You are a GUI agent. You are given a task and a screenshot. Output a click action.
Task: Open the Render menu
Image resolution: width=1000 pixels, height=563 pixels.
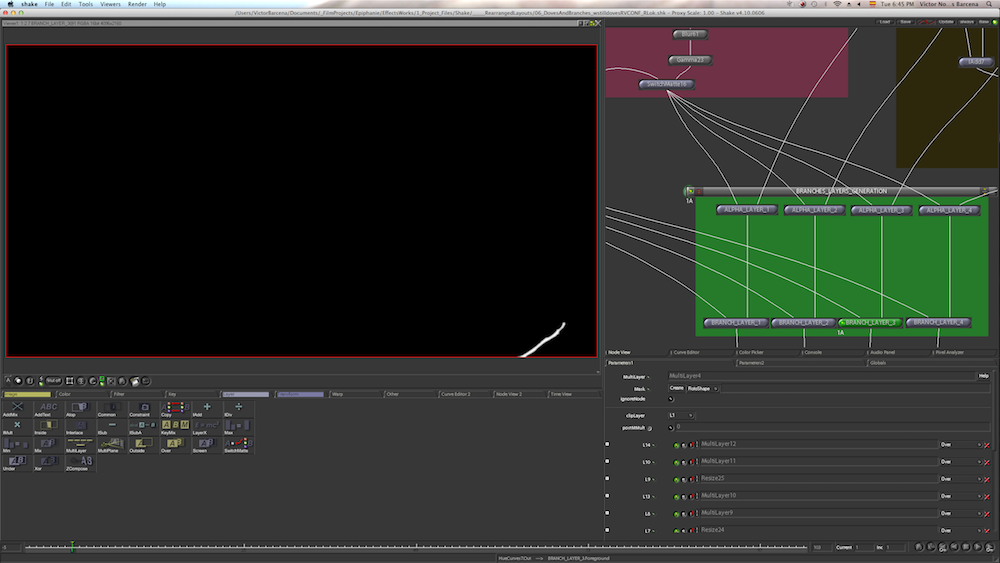pyautogui.click(x=137, y=4)
